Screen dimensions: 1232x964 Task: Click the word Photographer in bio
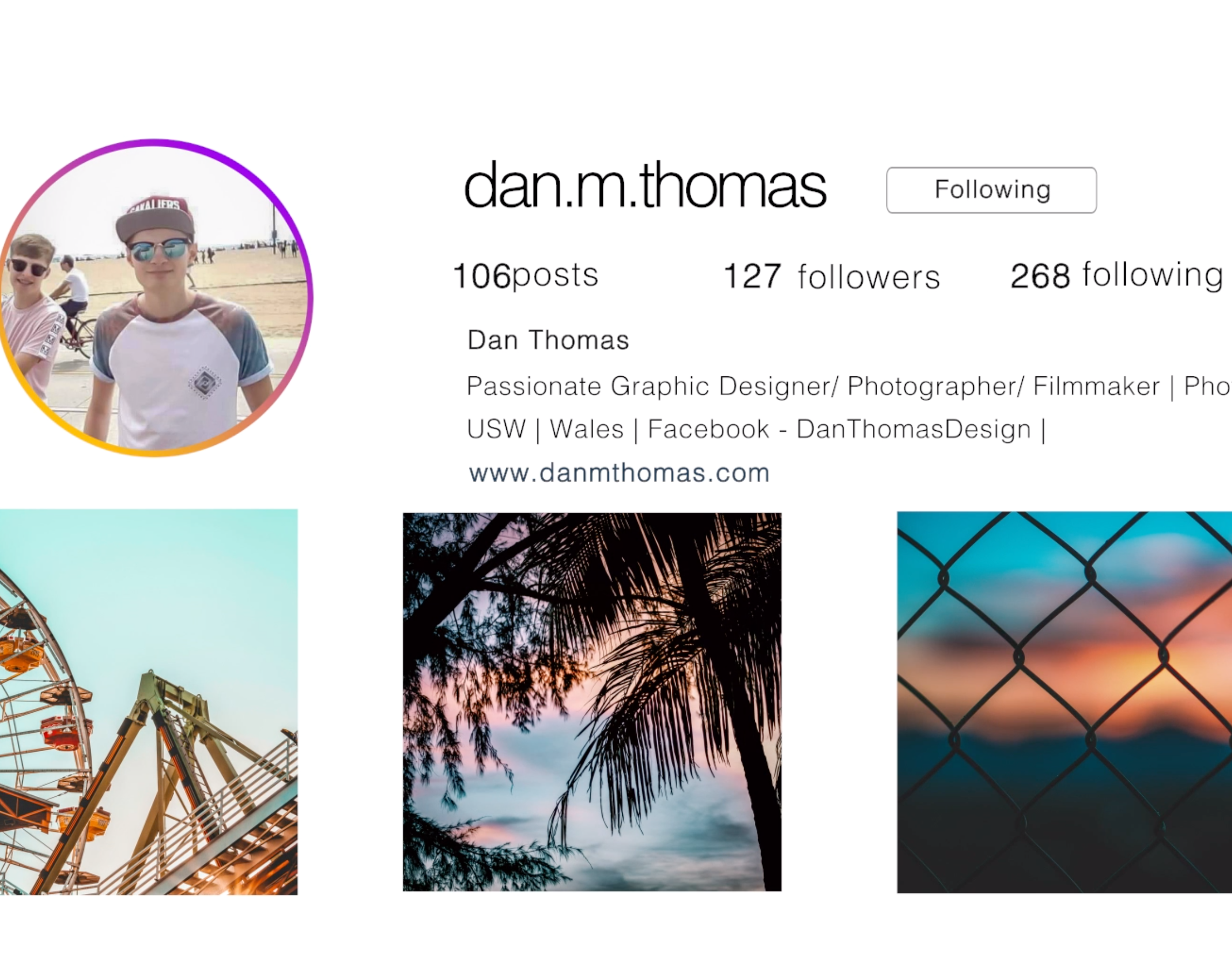[935, 387]
